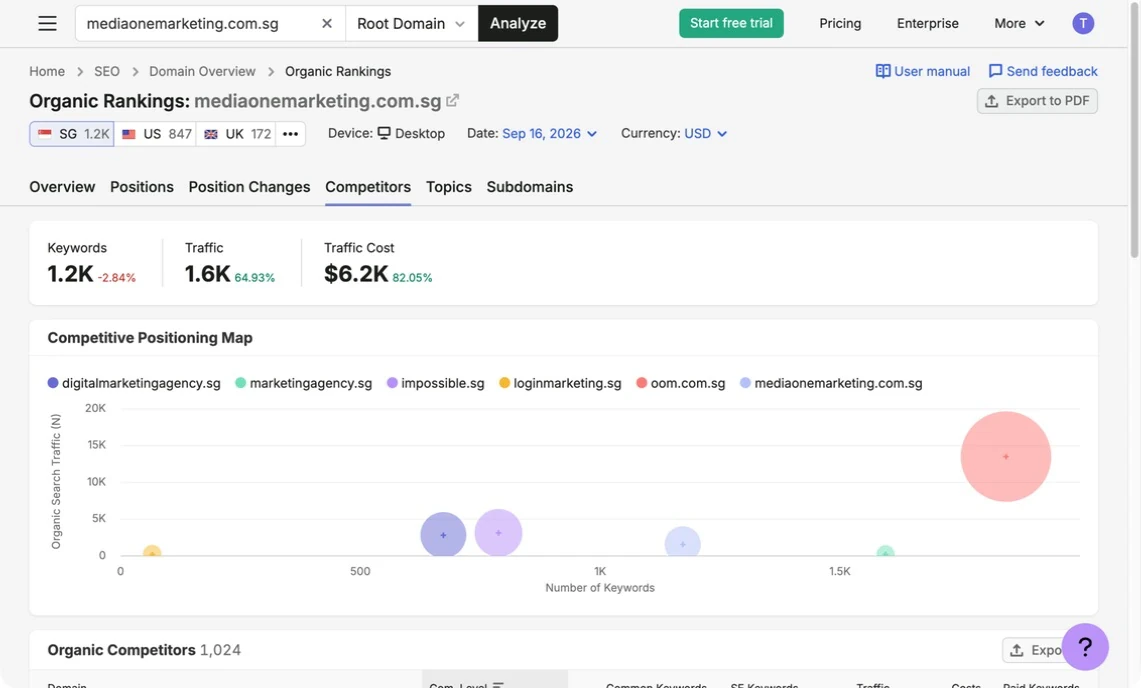Open the Root Domain dropdown

pos(411,23)
